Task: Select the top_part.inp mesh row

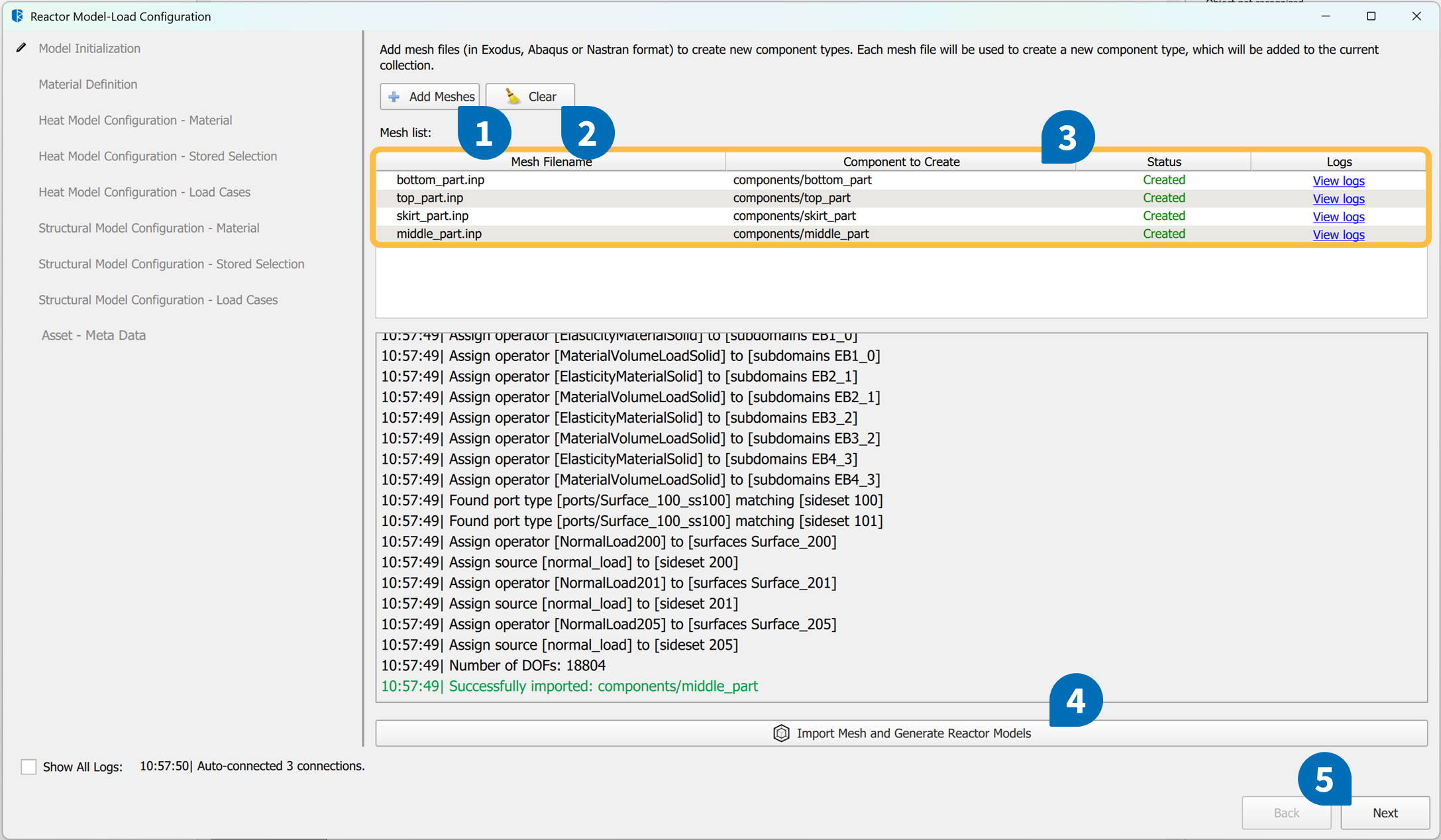Action: (x=430, y=198)
